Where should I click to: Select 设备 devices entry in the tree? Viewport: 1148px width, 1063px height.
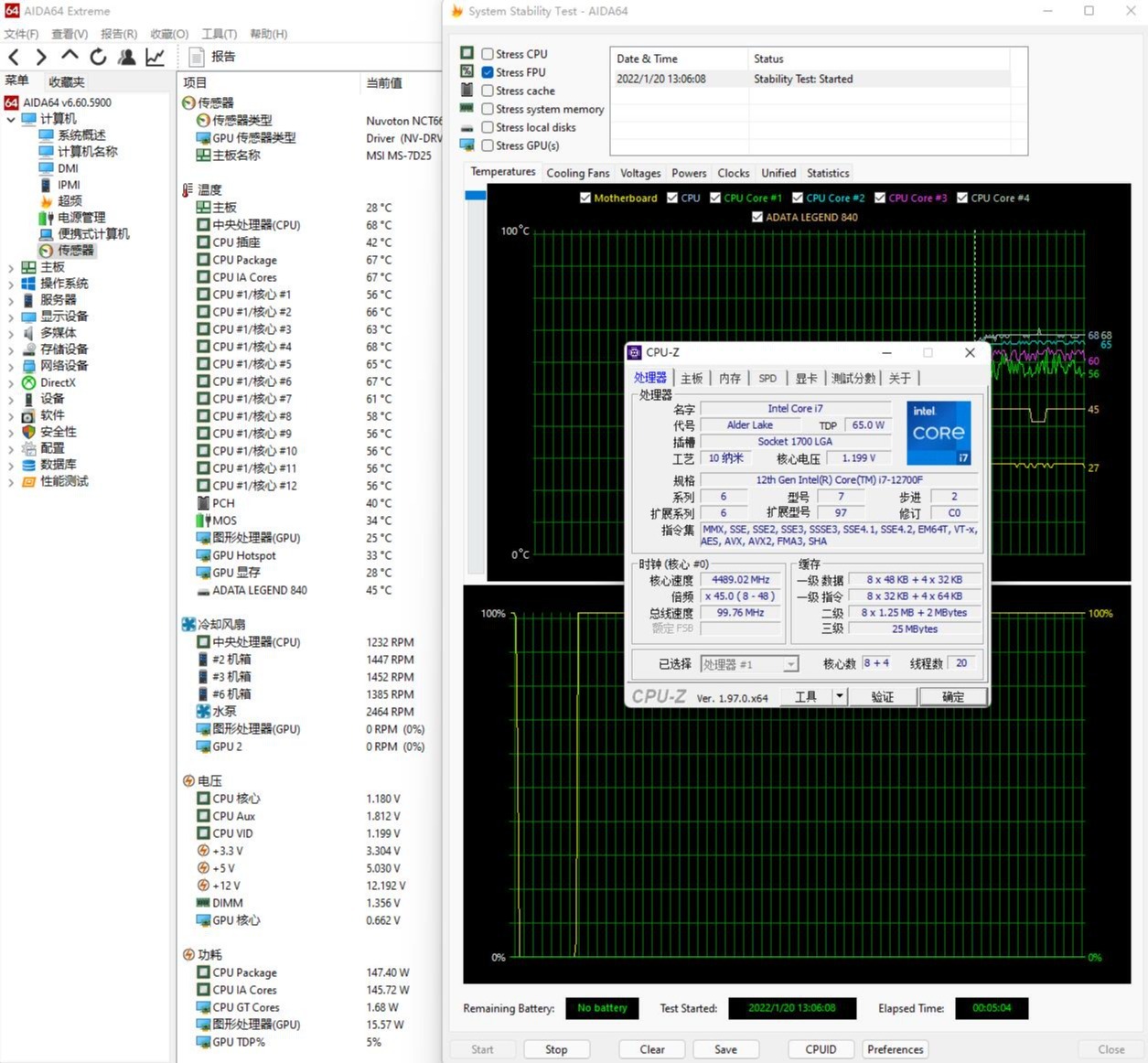click(52, 399)
